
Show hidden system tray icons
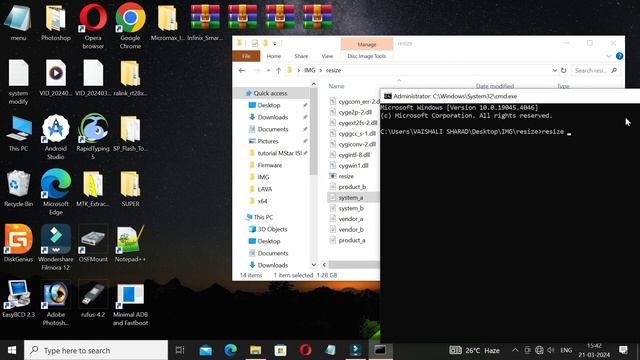click(x=515, y=350)
